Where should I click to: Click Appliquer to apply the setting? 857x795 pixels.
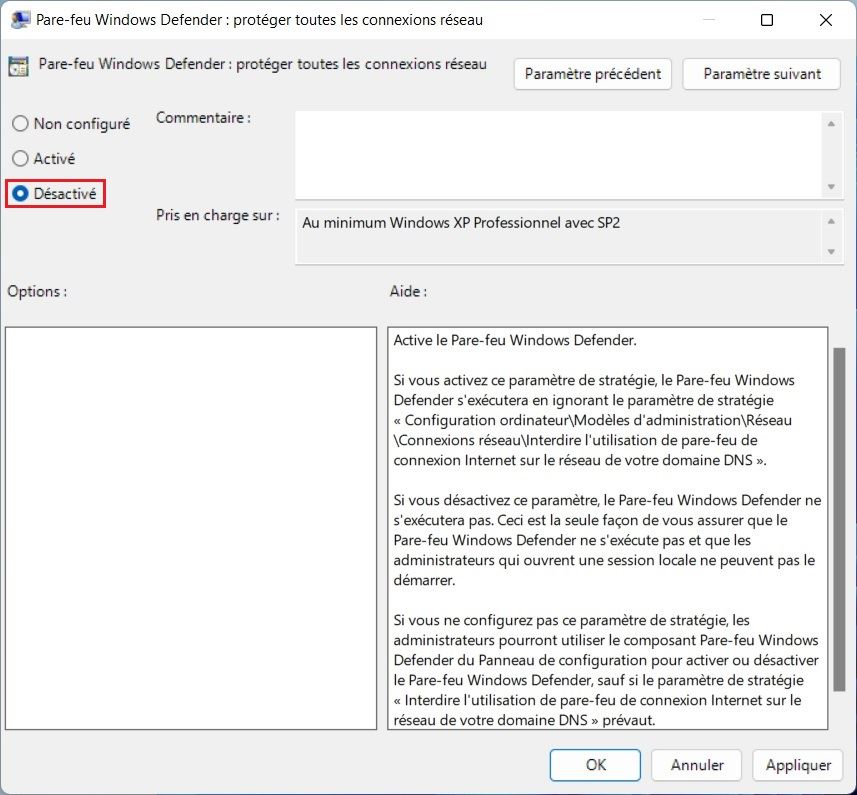pos(798,765)
